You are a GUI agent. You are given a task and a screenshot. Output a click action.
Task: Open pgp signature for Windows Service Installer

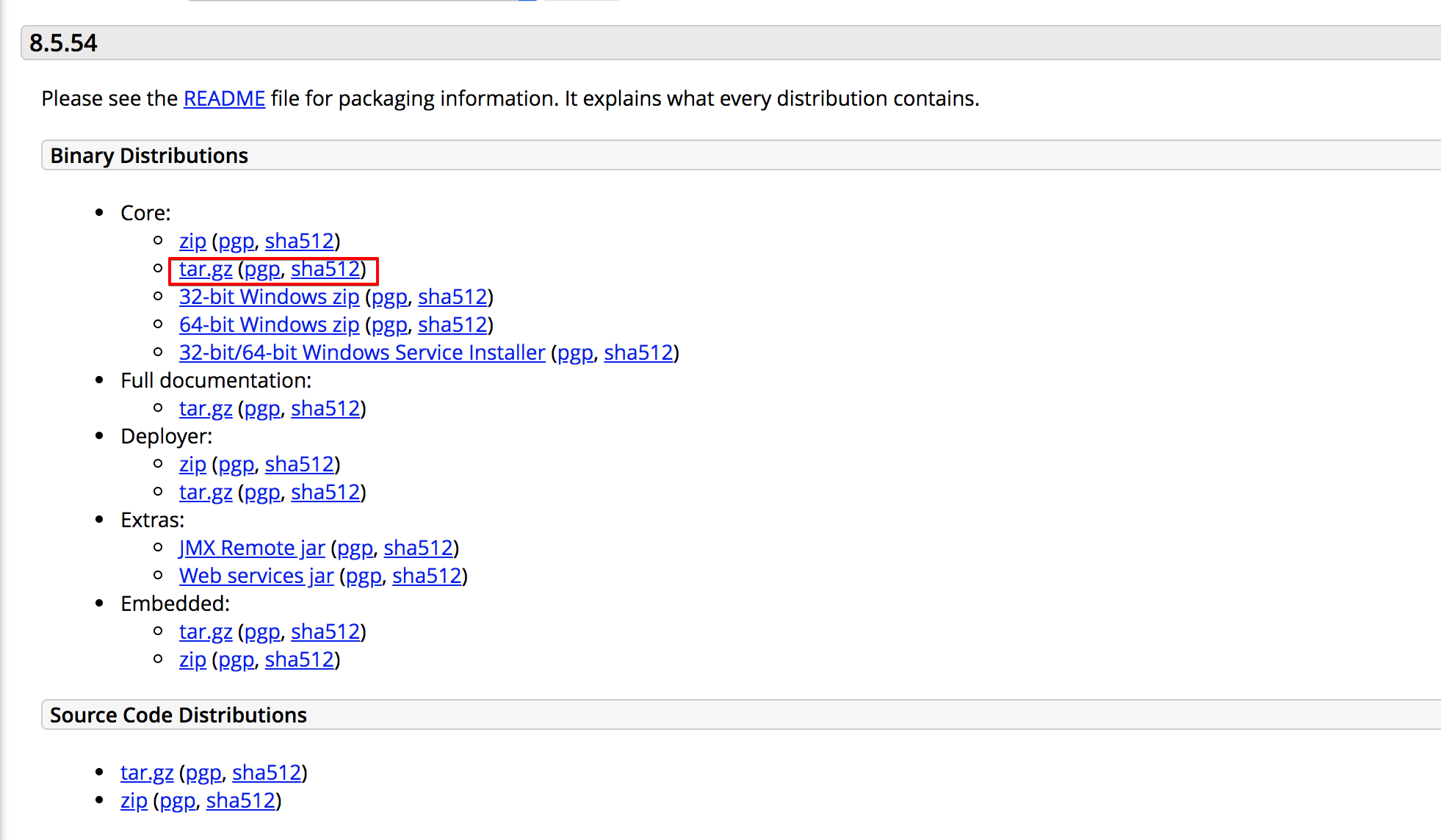coord(575,352)
